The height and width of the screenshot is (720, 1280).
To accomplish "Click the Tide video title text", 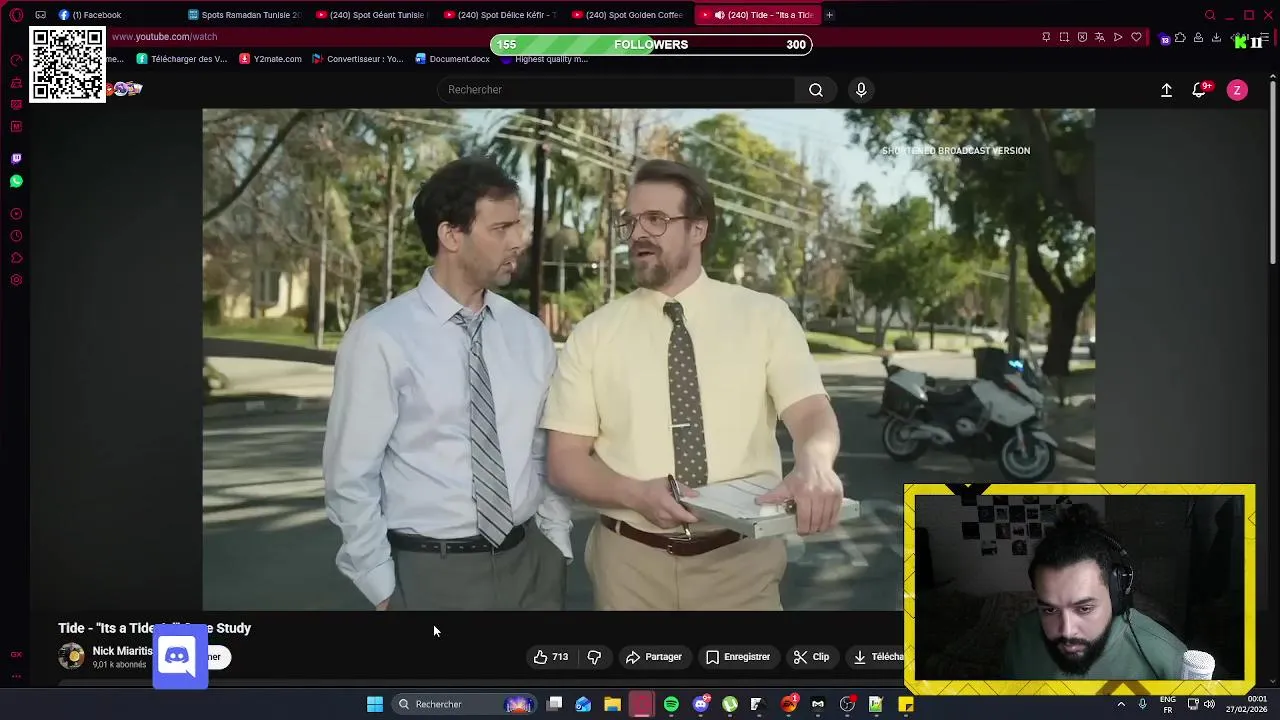I will pos(154,628).
